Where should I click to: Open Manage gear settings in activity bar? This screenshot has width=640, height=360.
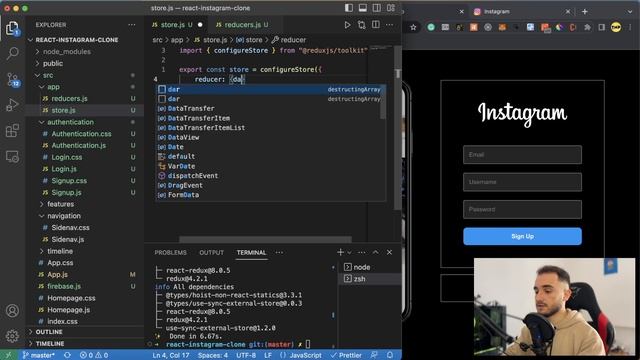point(12,336)
